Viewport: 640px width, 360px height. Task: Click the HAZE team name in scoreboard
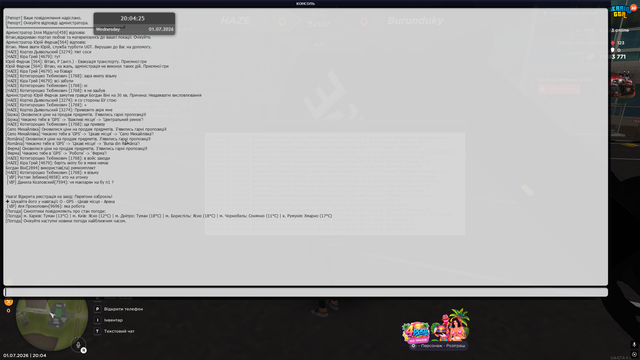(x=236, y=20)
